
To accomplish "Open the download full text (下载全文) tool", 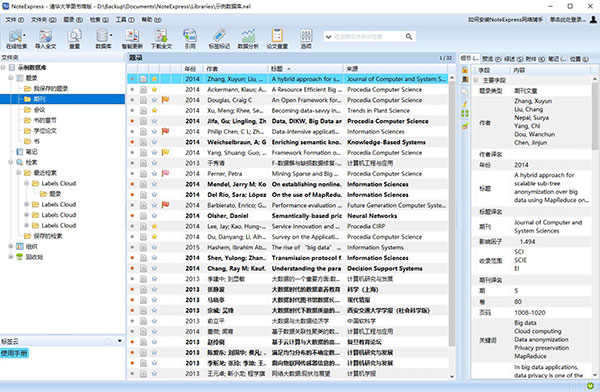I will (161, 39).
